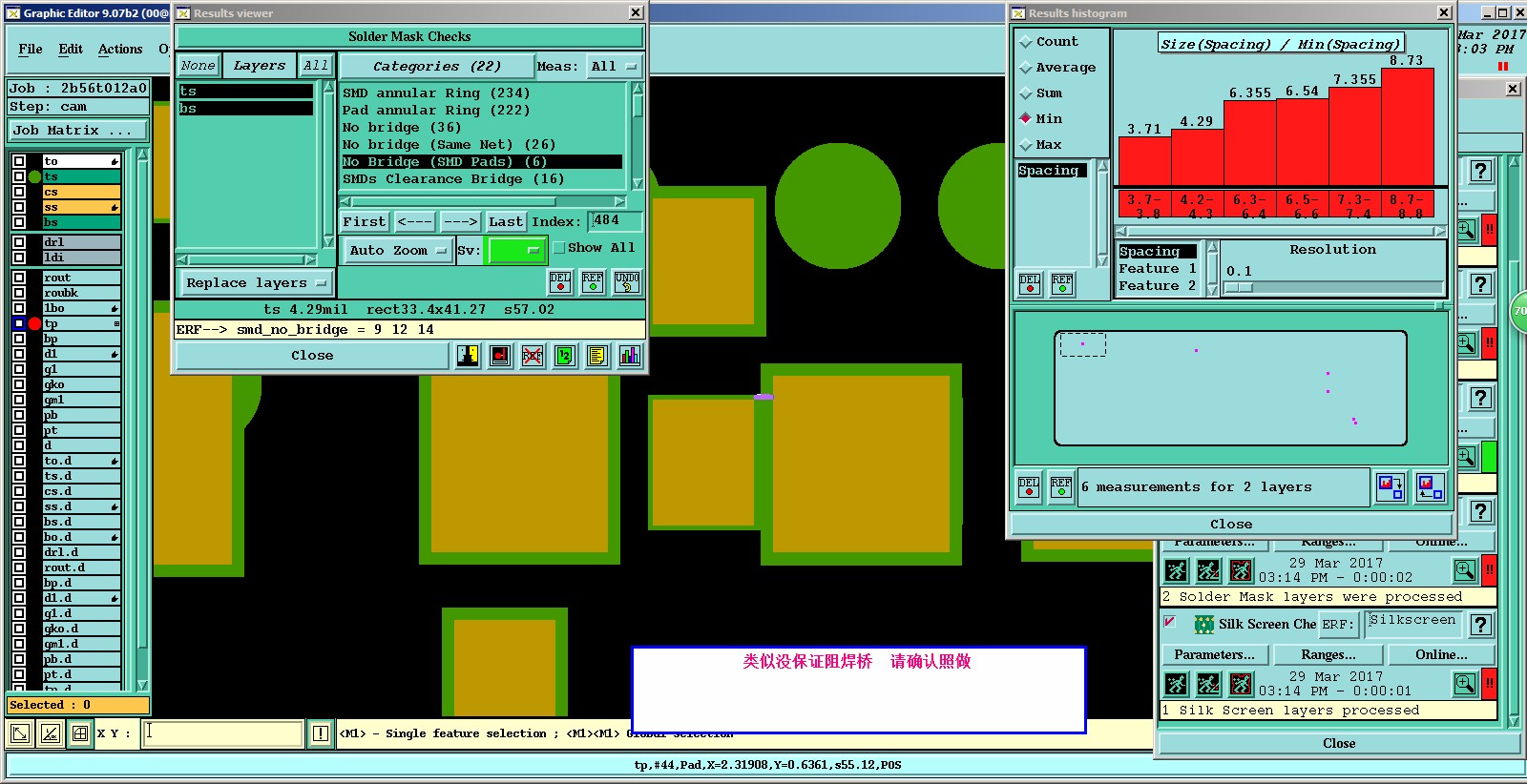Open the Actions menu
This screenshot has width=1527, height=784.
tap(120, 49)
